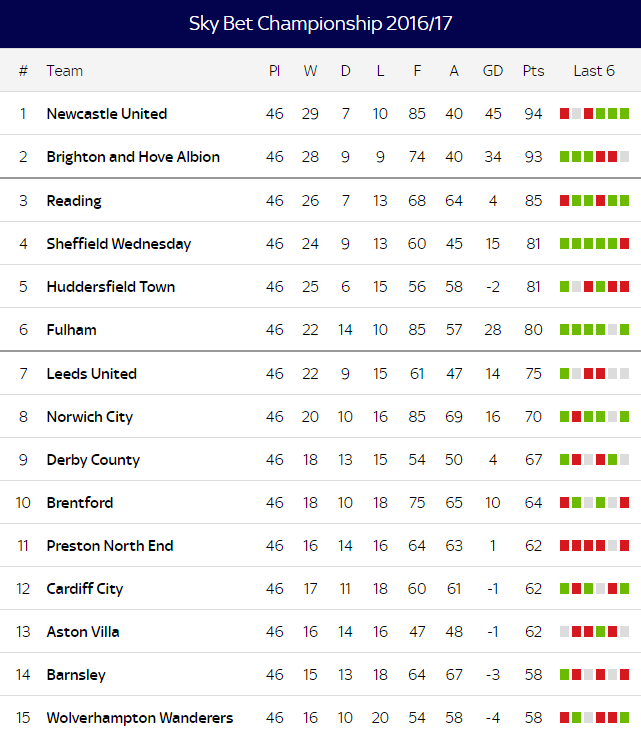Select Leeds United in the table
Viewport: 641px width, 738px height.
click(x=91, y=374)
